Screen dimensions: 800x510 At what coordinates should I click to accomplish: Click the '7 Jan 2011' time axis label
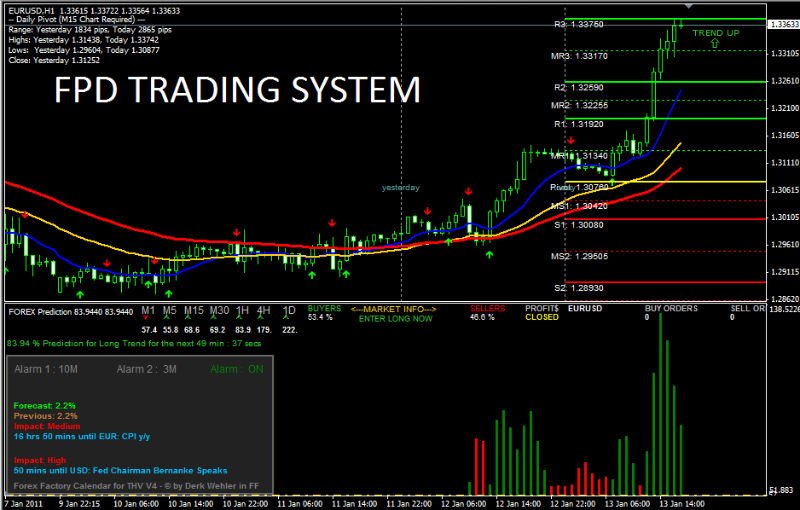point(23,504)
